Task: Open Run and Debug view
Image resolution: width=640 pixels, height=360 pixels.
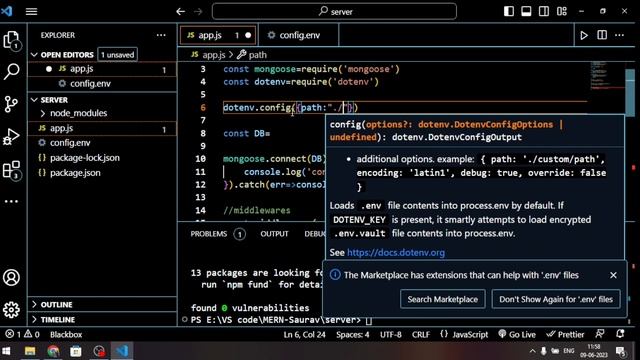Action: 11,137
